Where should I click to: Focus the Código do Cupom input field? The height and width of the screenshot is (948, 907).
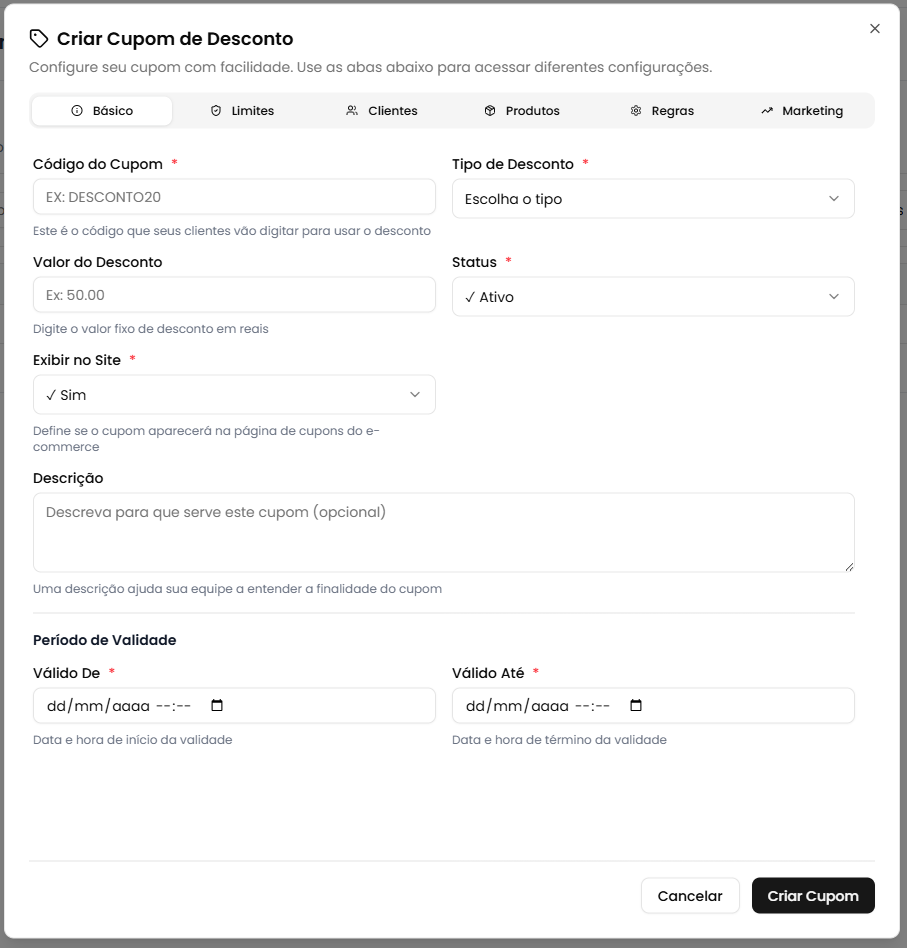(234, 197)
